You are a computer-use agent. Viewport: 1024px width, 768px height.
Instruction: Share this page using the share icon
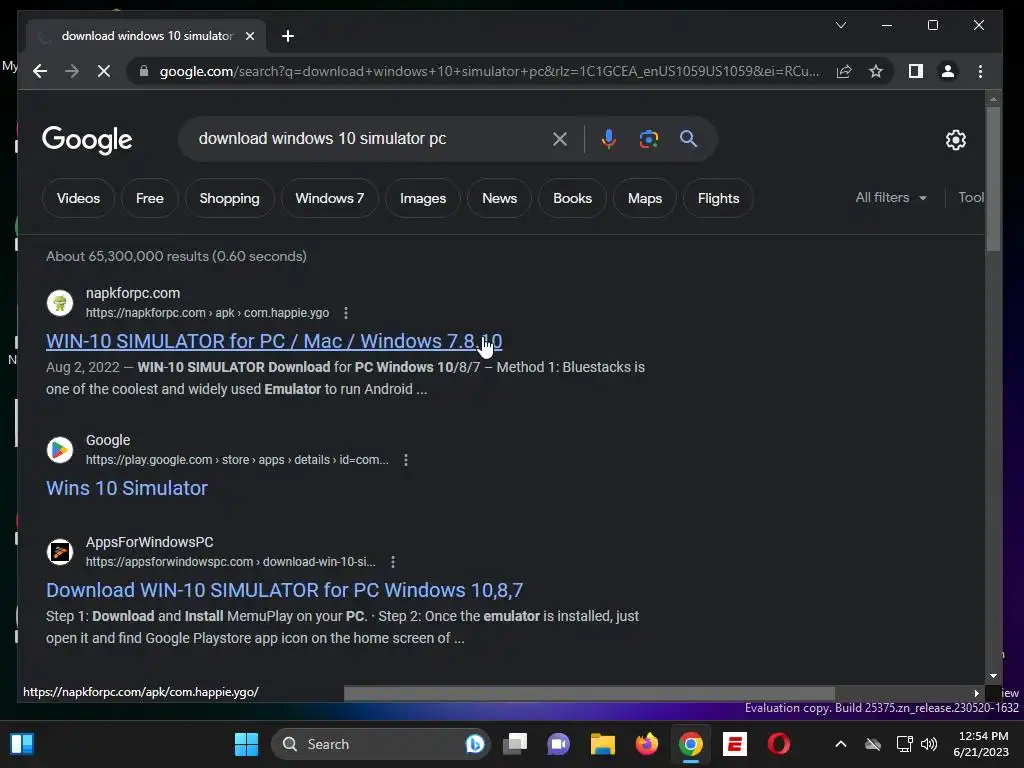pyautogui.click(x=844, y=71)
